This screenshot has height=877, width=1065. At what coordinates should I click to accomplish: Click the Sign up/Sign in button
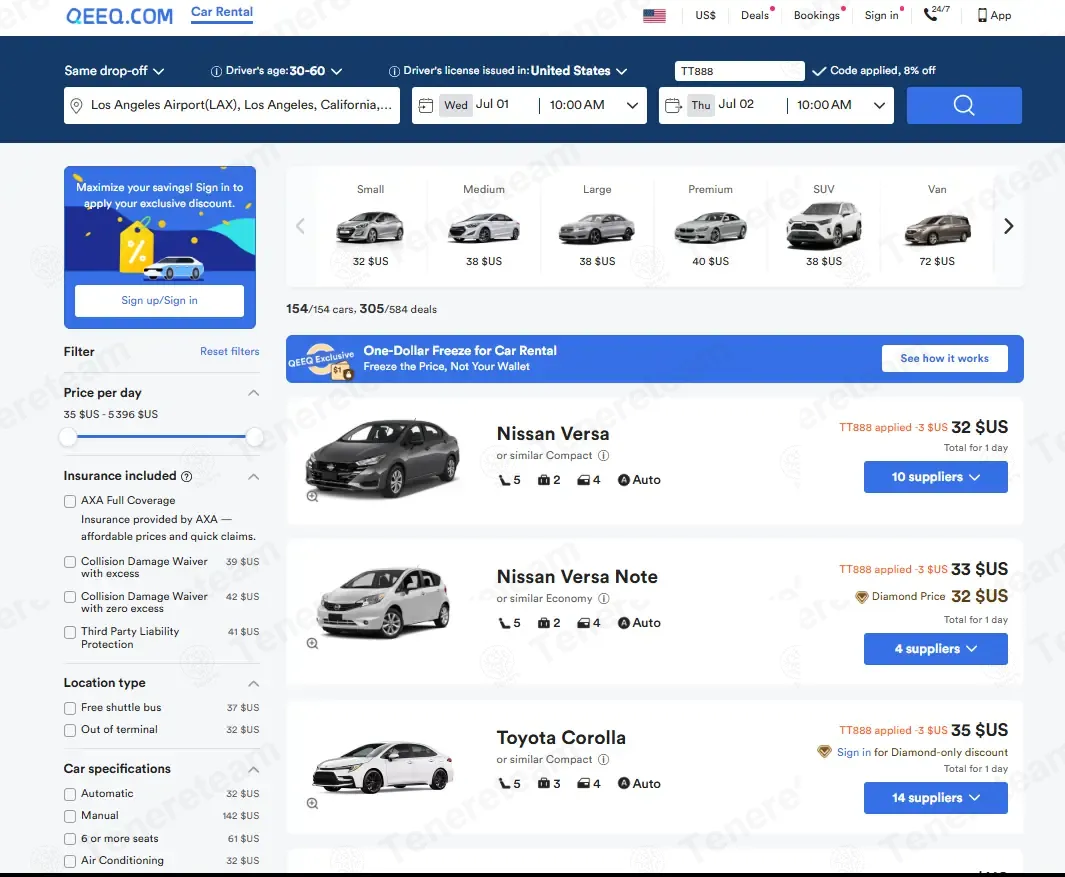(160, 300)
